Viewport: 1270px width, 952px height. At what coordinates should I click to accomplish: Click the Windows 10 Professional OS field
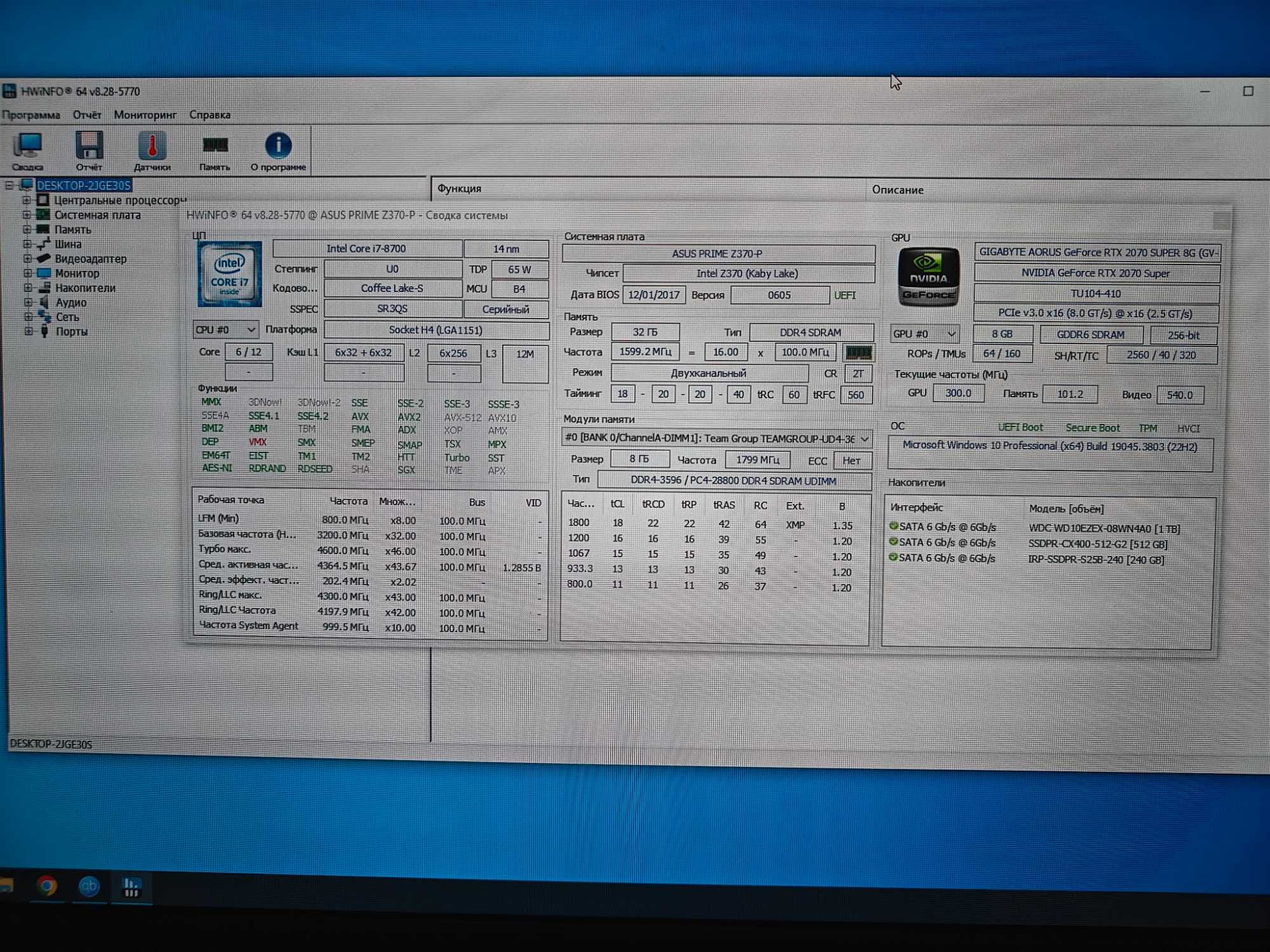(1050, 453)
